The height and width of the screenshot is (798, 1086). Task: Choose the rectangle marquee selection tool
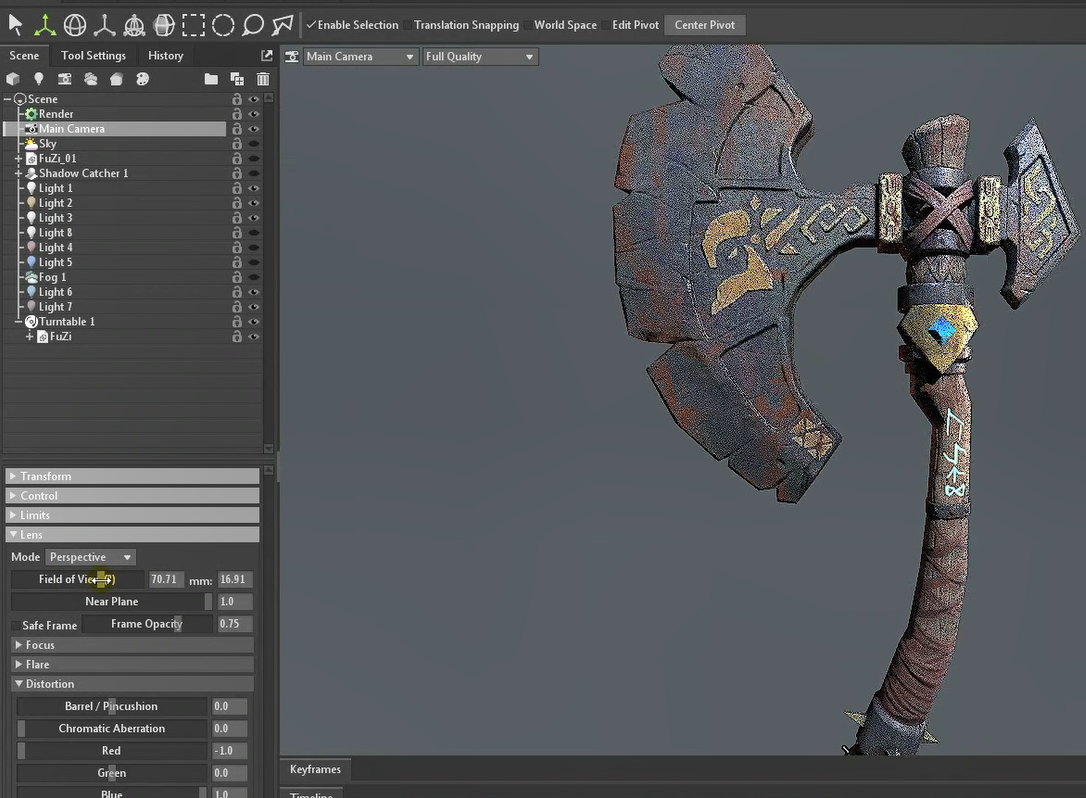tap(193, 25)
